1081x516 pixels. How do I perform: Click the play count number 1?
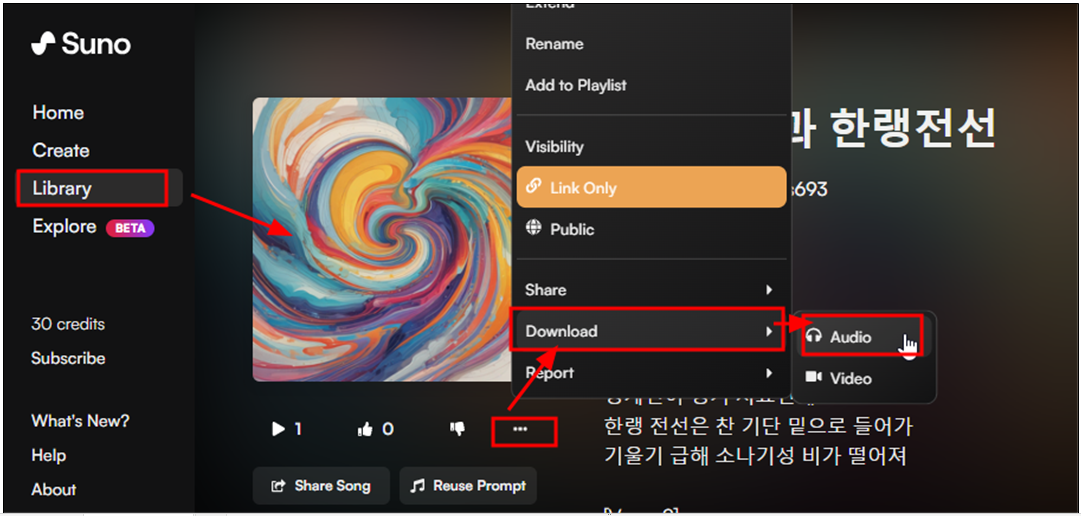click(298, 430)
